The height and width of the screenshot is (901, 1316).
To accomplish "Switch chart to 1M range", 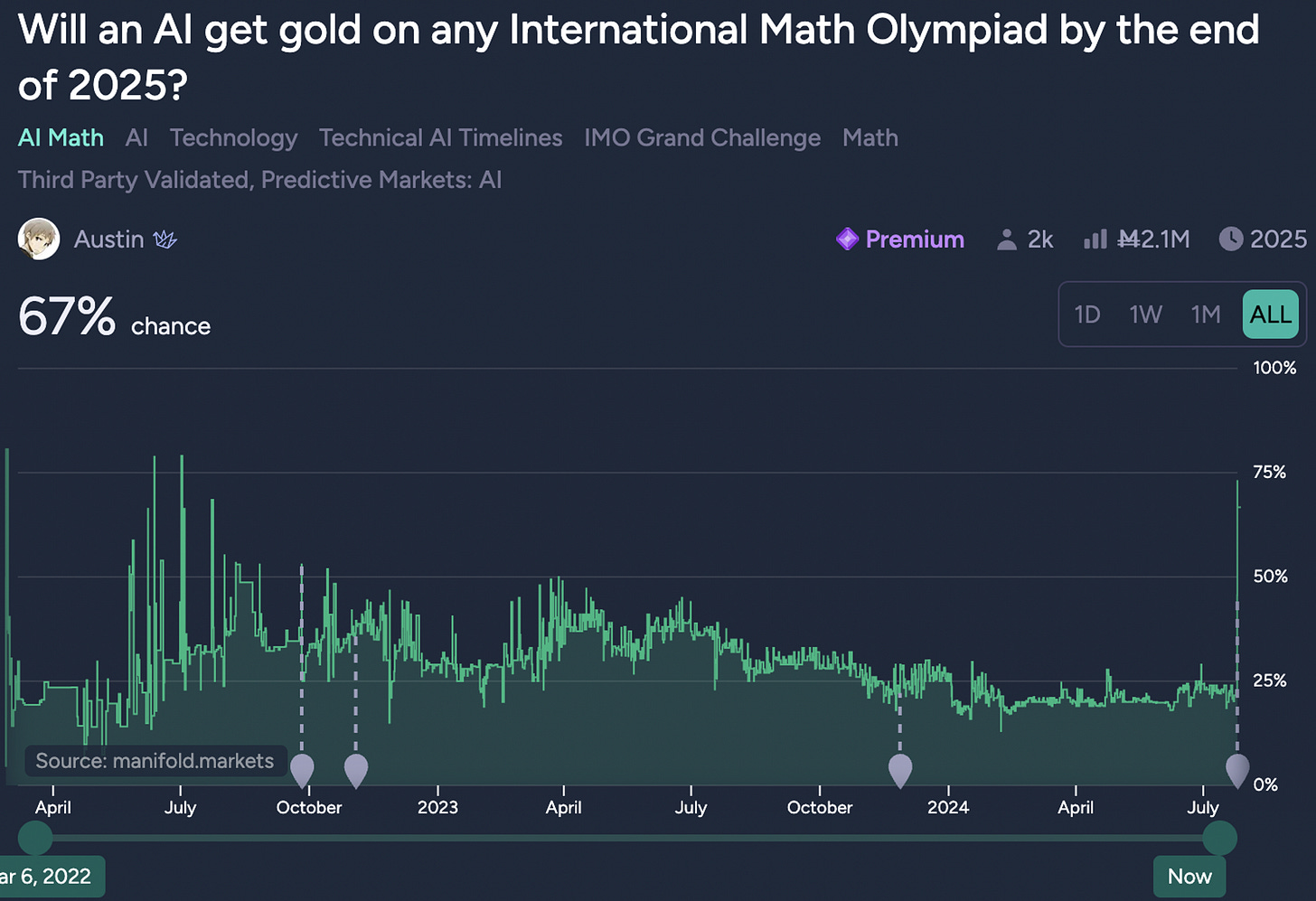I will pos(1206,314).
